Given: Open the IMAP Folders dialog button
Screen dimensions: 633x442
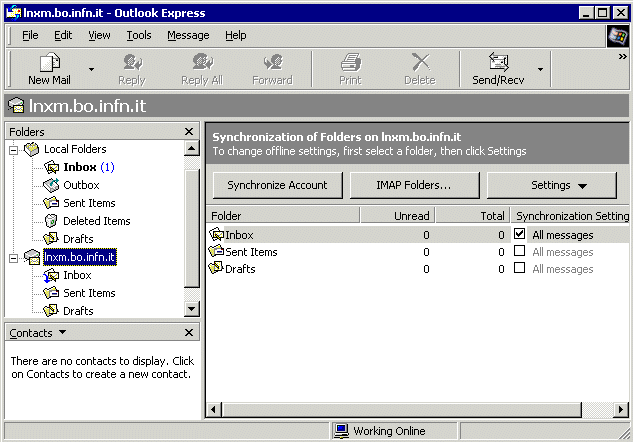Looking at the screenshot, I should pyautogui.click(x=414, y=185).
